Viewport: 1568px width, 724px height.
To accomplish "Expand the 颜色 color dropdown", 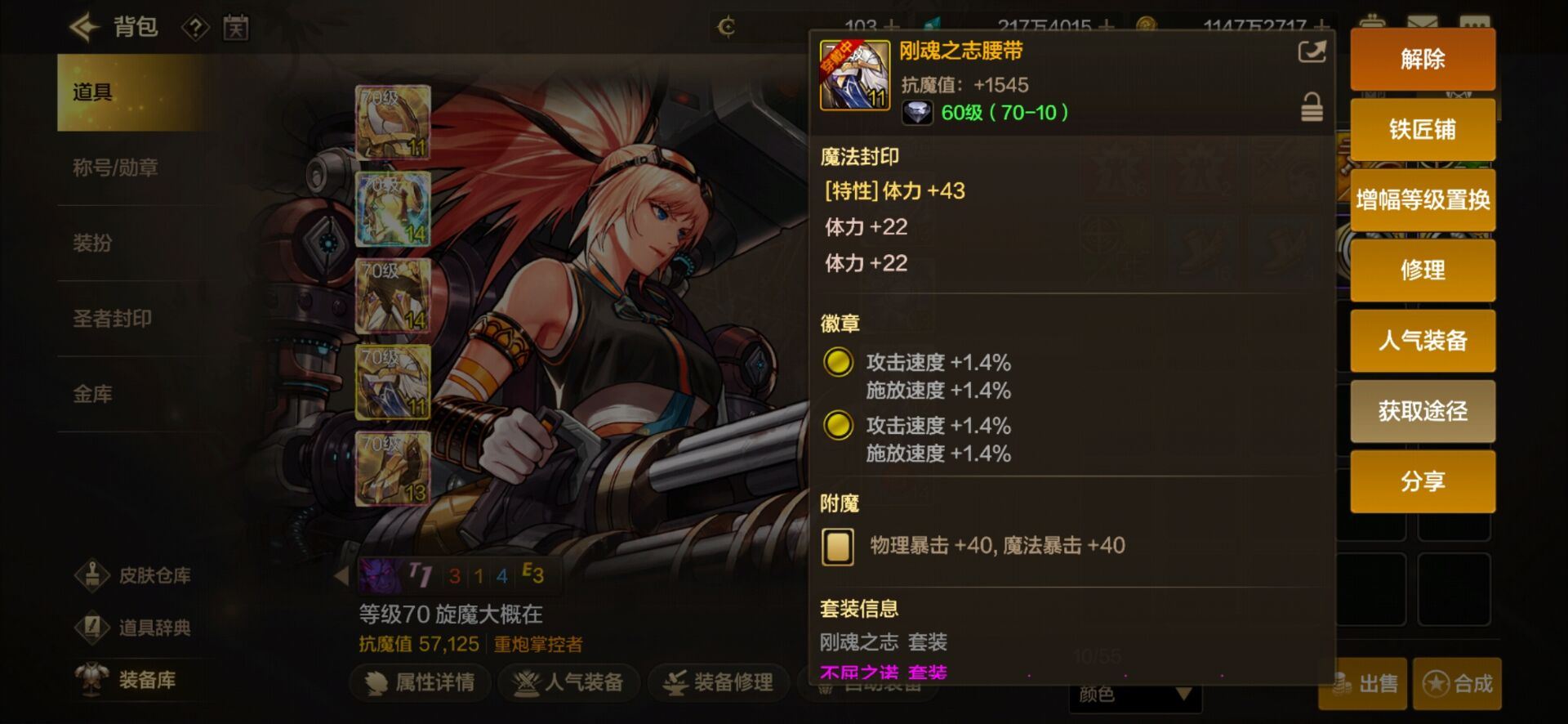I will tap(1135, 695).
